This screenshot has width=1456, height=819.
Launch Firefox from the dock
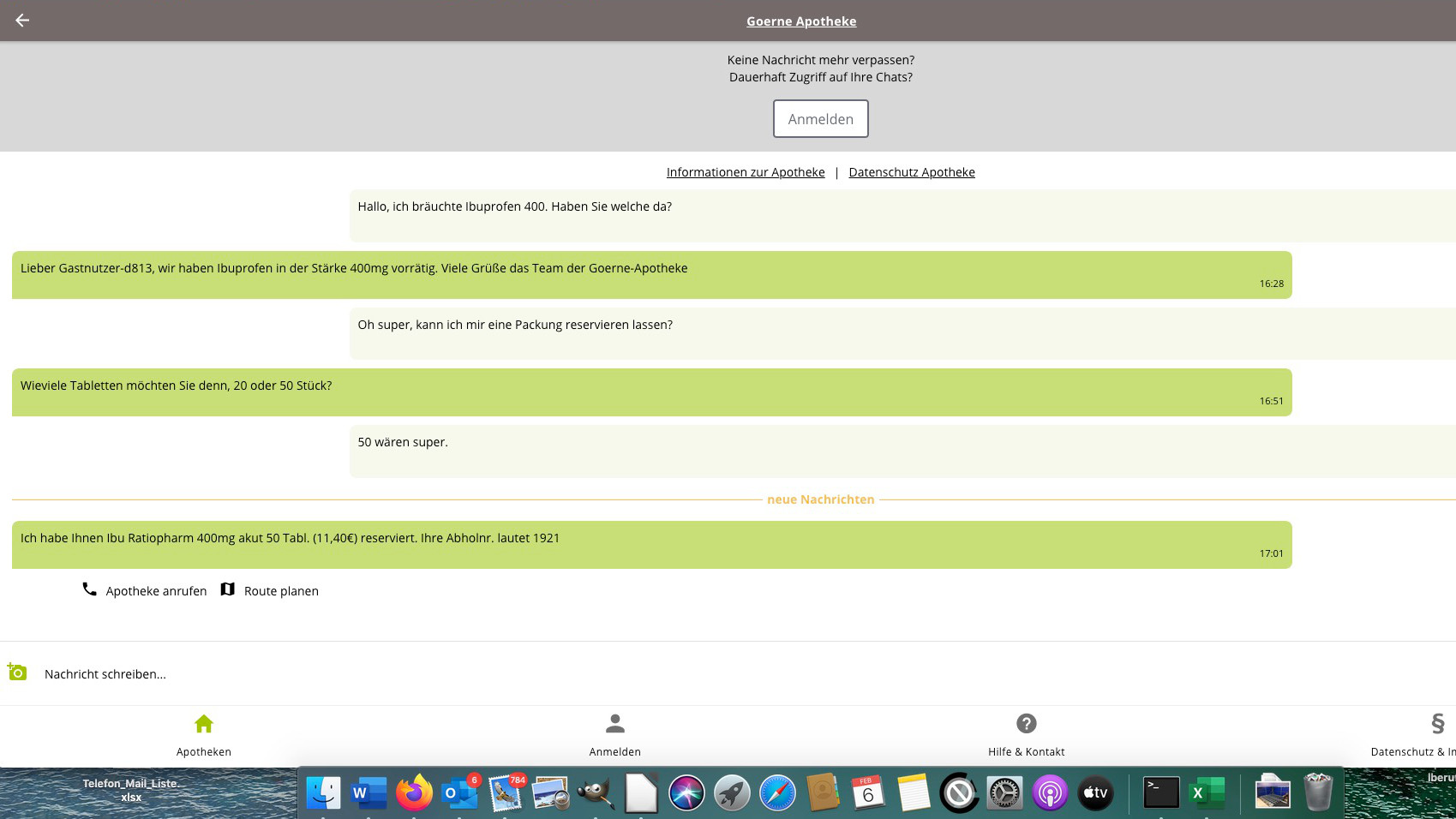[414, 792]
